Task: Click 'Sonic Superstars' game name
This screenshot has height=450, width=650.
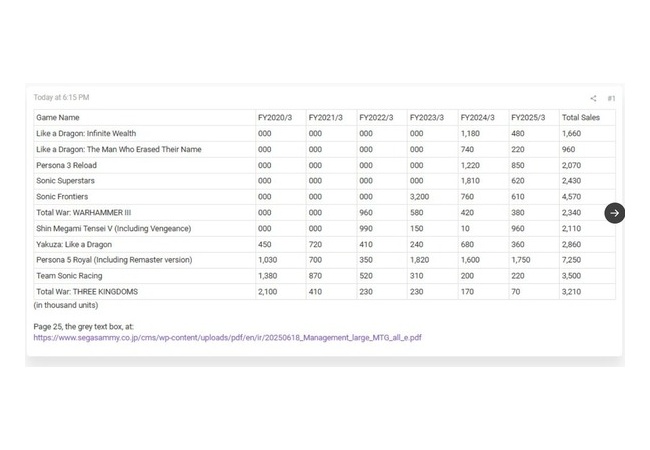Action: pos(65,181)
